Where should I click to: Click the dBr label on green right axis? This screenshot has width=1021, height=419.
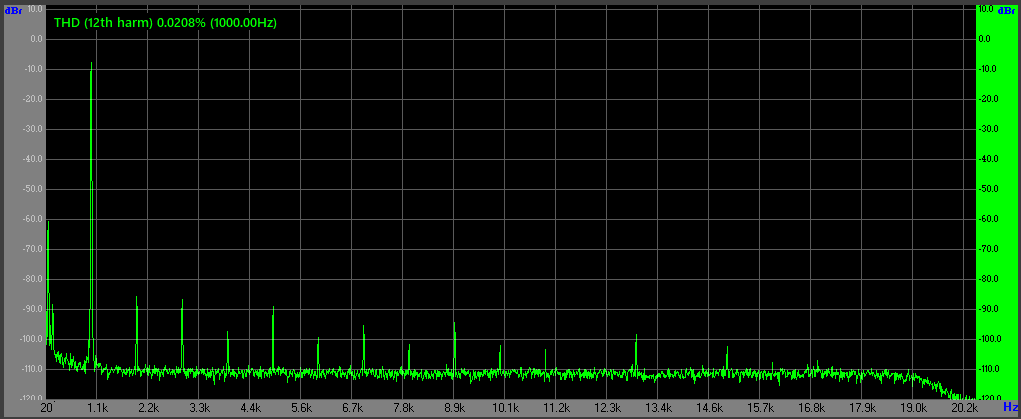click(1009, 11)
